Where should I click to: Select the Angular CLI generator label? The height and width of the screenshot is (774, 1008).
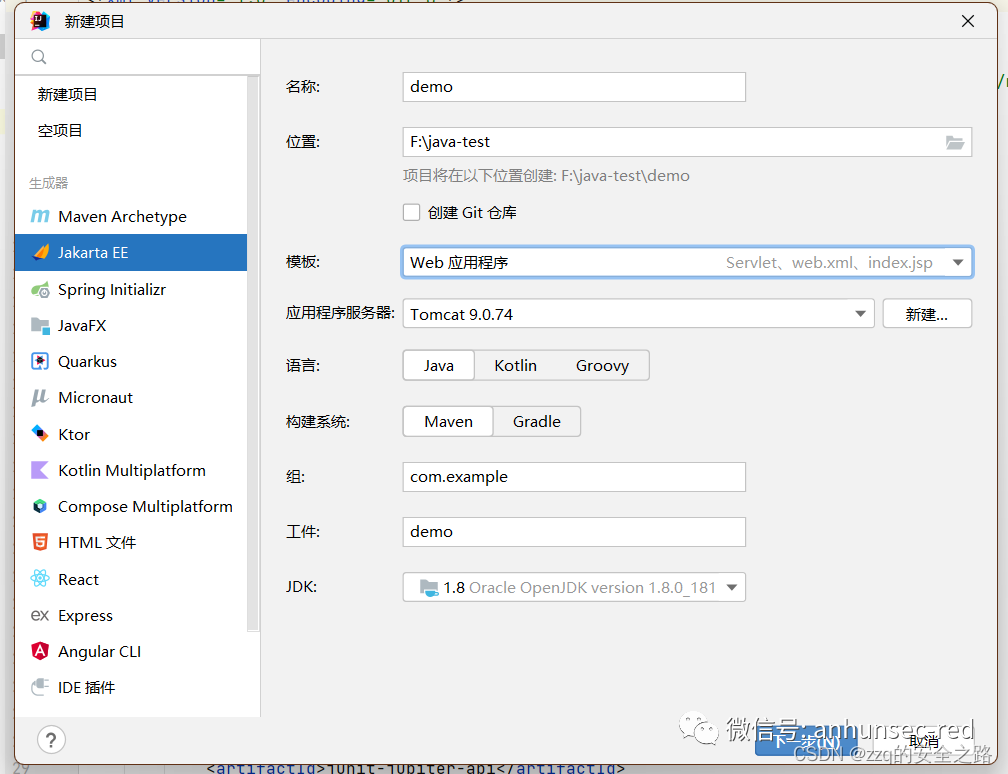[x=100, y=652]
